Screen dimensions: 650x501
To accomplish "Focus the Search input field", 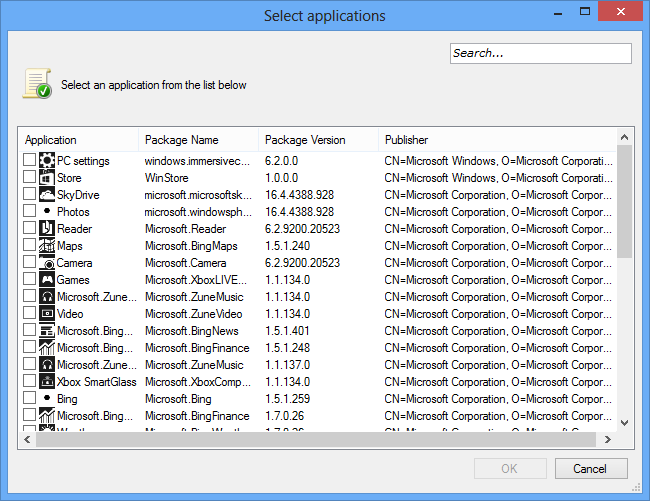I will point(540,53).
